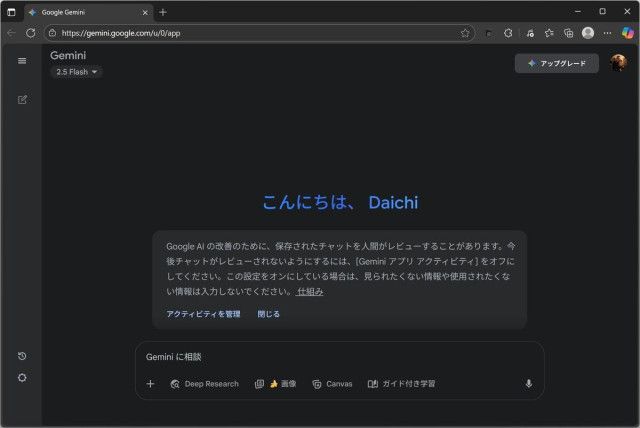Image resolution: width=640 pixels, height=428 pixels.
Task: Click the plus icon to add files
Action: [150, 384]
